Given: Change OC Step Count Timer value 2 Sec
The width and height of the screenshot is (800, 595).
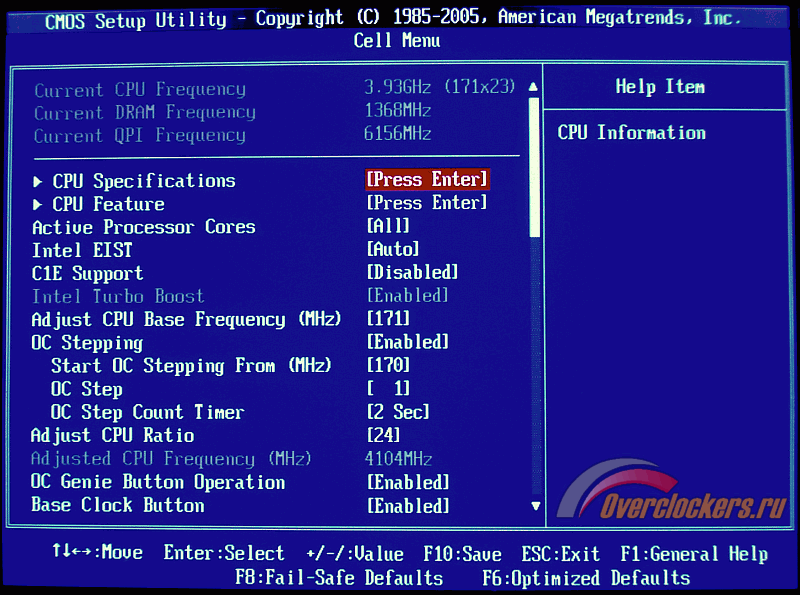Looking at the screenshot, I should tap(398, 411).
